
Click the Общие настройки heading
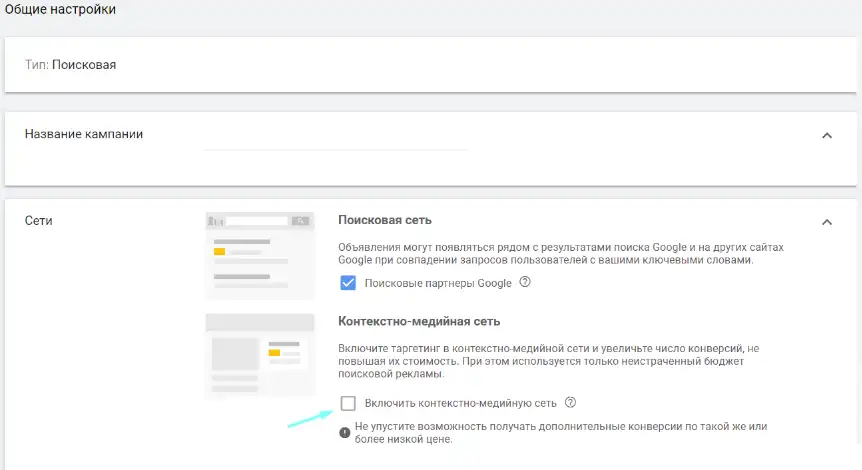60,9
